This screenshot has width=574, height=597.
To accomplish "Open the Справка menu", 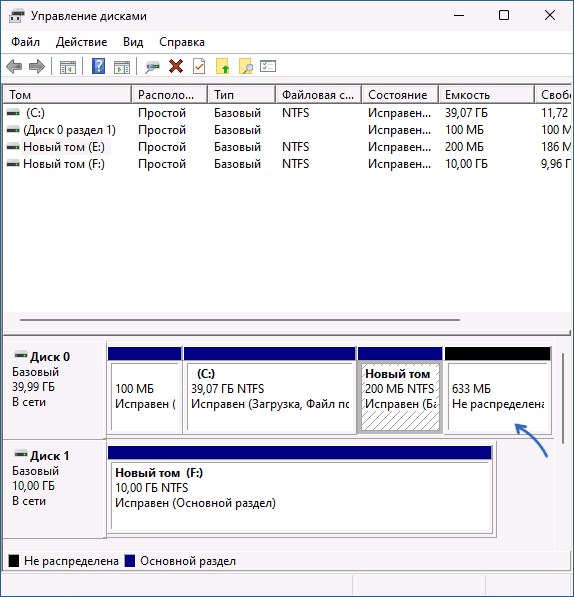I will 182,42.
